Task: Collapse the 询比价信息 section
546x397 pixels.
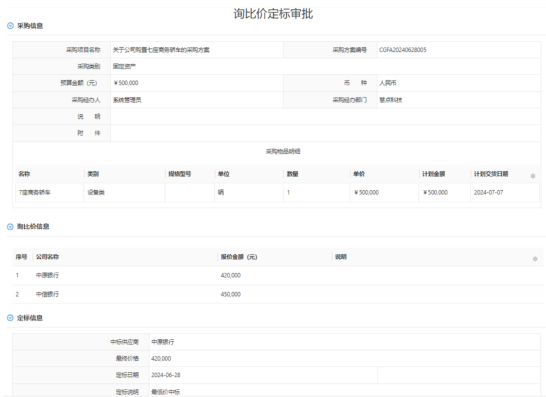Action: [10, 227]
